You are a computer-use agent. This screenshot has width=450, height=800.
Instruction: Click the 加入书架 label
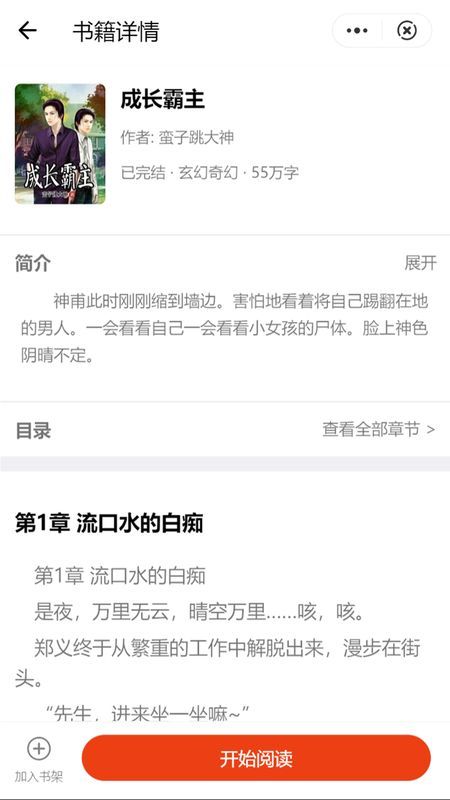[x=39, y=777]
